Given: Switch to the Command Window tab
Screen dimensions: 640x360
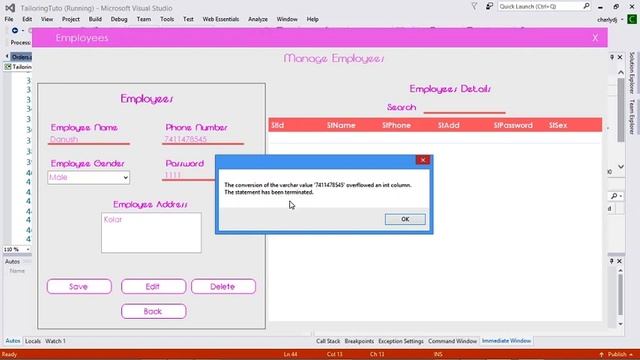Looking at the screenshot, I should 452,341.
